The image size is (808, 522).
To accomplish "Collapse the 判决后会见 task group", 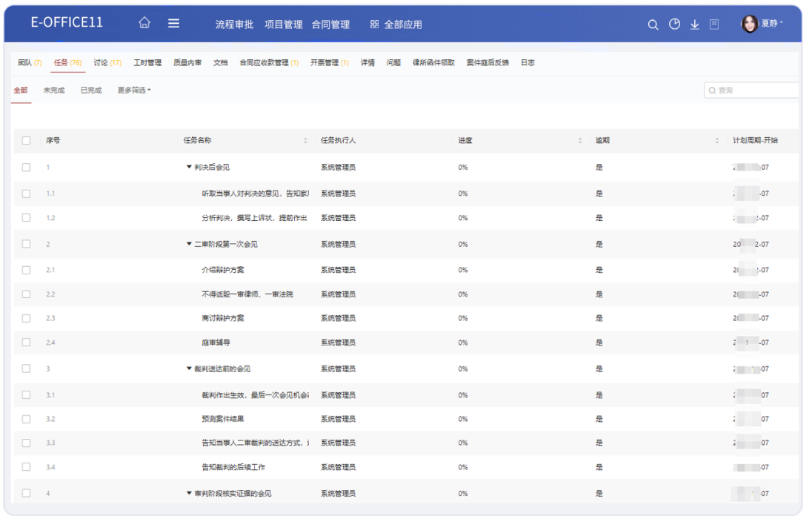I will coord(189,167).
